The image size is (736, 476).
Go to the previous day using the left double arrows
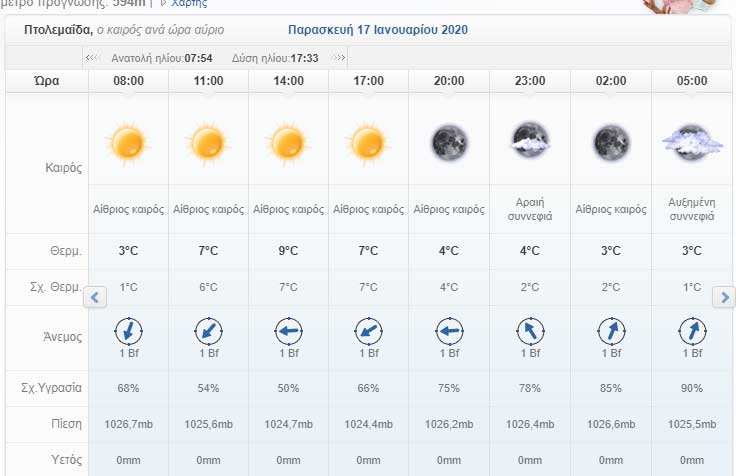pyautogui.click(x=92, y=58)
